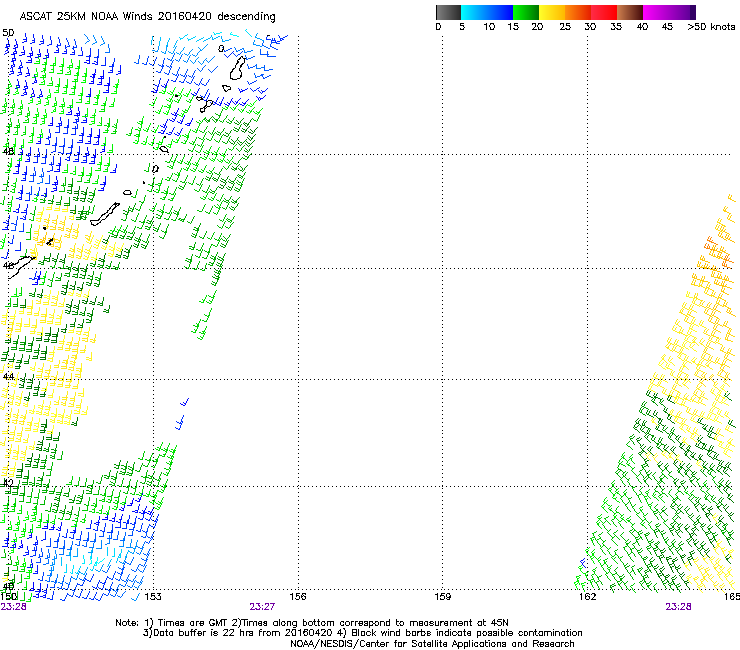This screenshot has width=740, height=650.
Task: Click the 'NOAA/NESDIS/Center for Satellite Applications and Research' credit
Action: click(x=432, y=643)
